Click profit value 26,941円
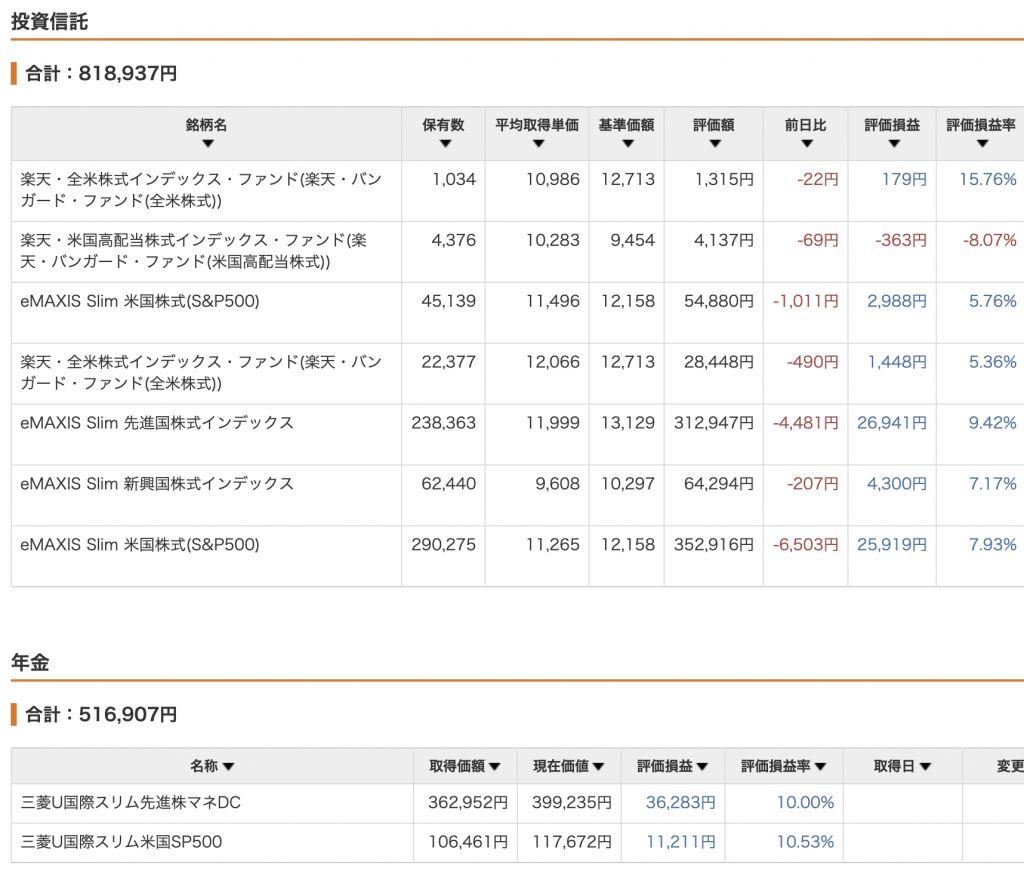Viewport: 1024px width, 887px height. 892,423
